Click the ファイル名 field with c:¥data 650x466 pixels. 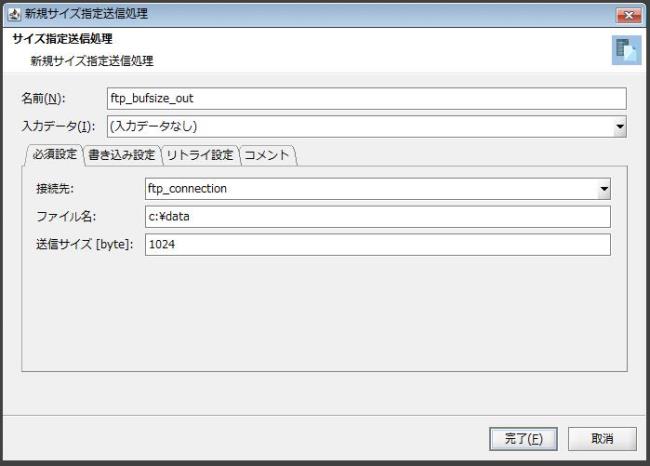point(377,217)
